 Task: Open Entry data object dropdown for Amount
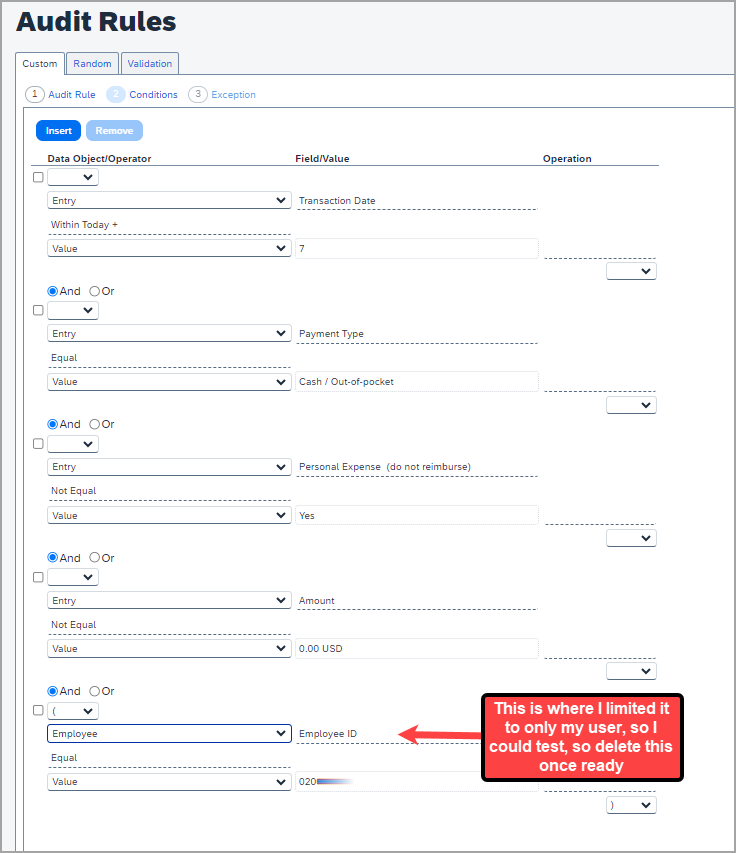click(x=169, y=600)
